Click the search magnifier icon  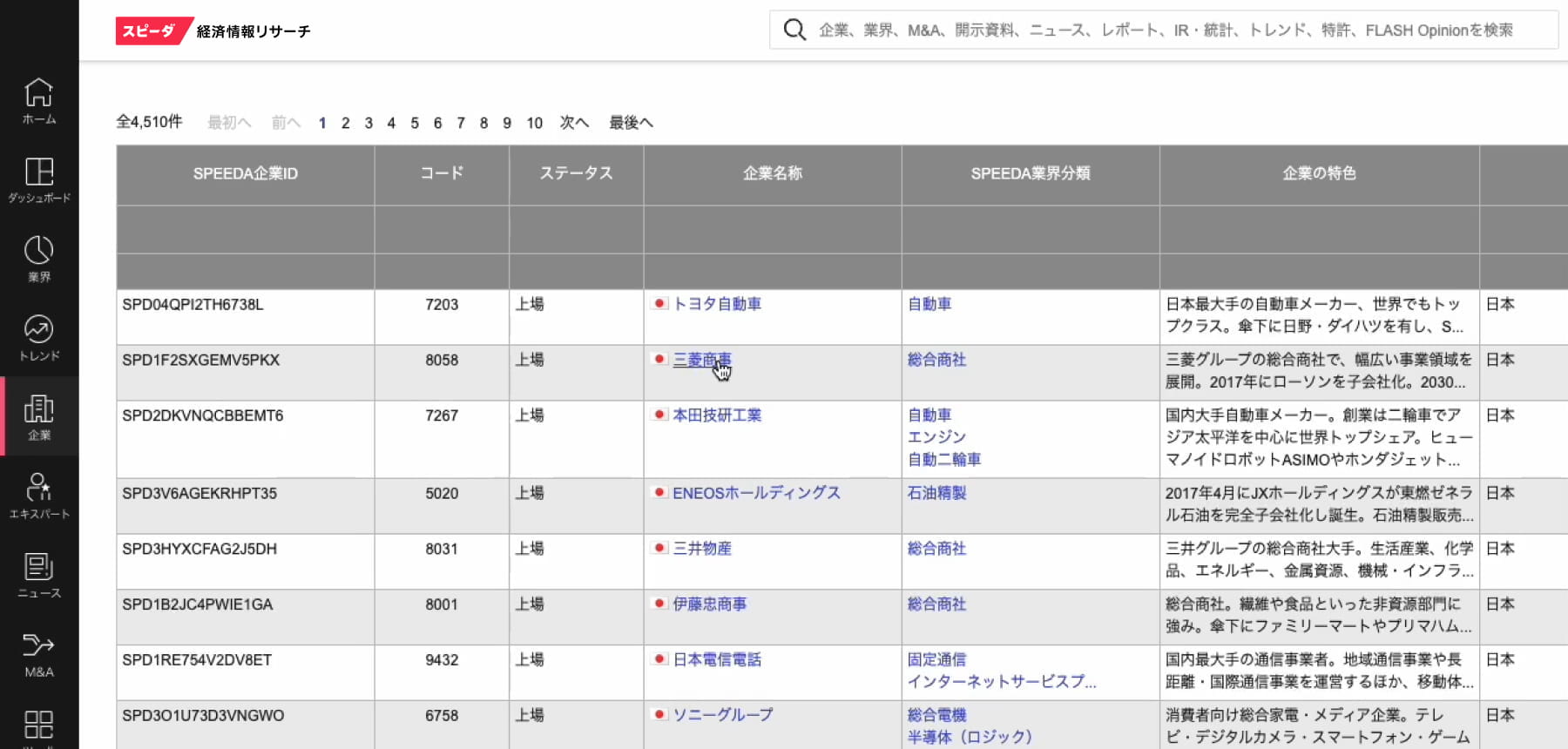(x=794, y=30)
